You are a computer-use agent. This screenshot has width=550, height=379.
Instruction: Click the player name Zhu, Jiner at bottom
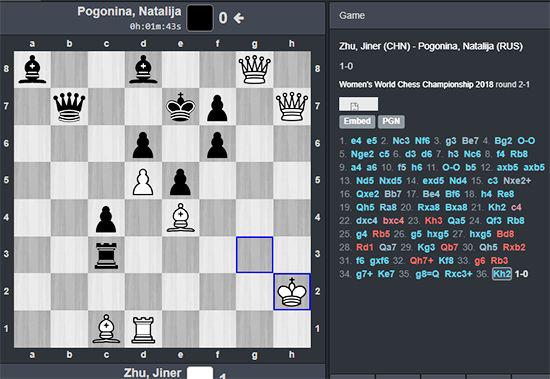pos(153,373)
